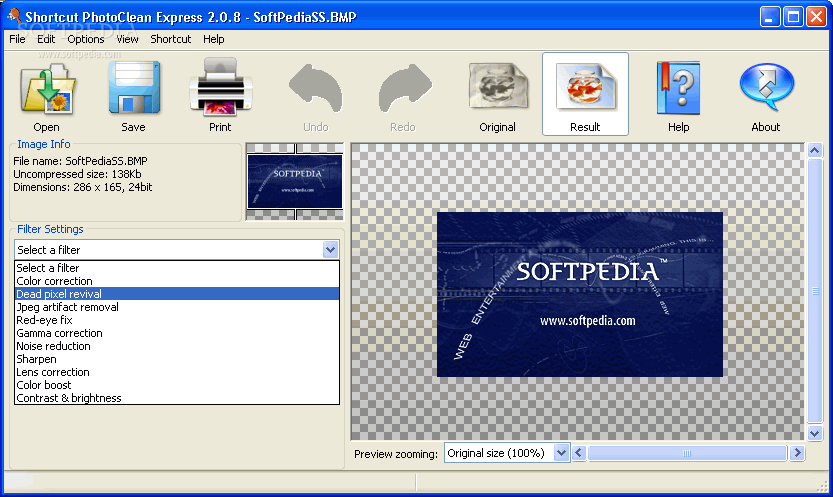Choose Contrast & brightness filter
The height and width of the screenshot is (497, 833).
(177, 398)
